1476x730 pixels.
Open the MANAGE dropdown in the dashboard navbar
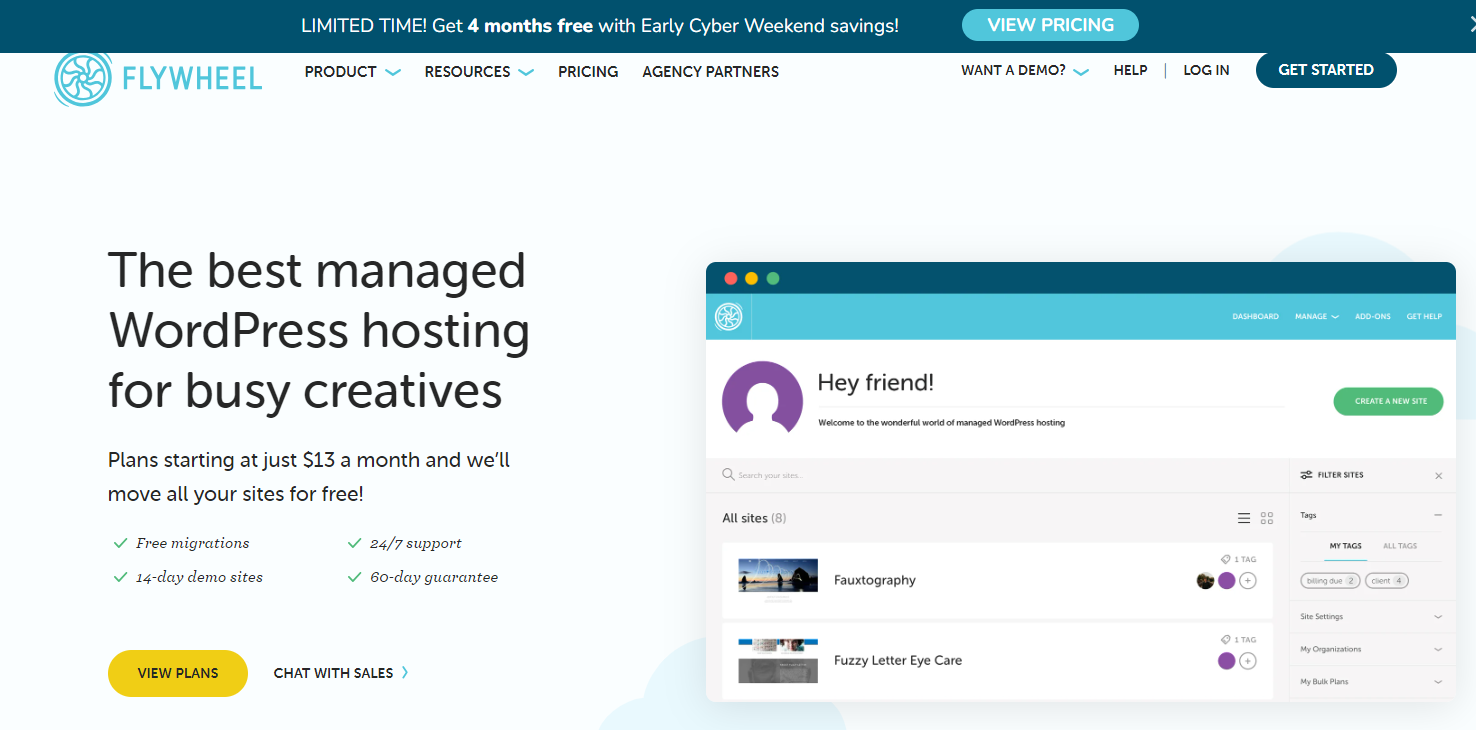(1317, 316)
